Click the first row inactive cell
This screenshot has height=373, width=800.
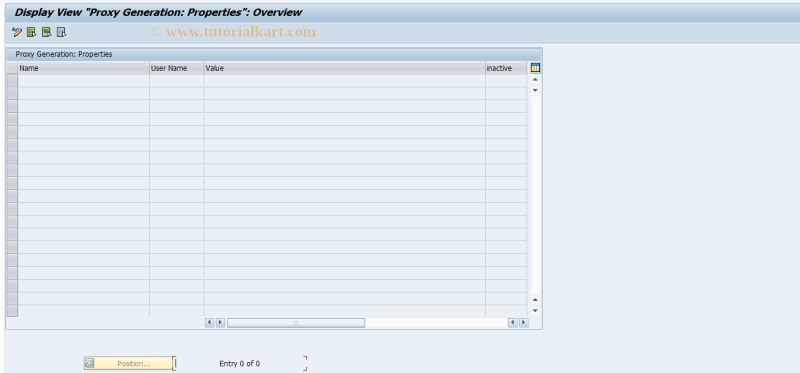pos(506,81)
